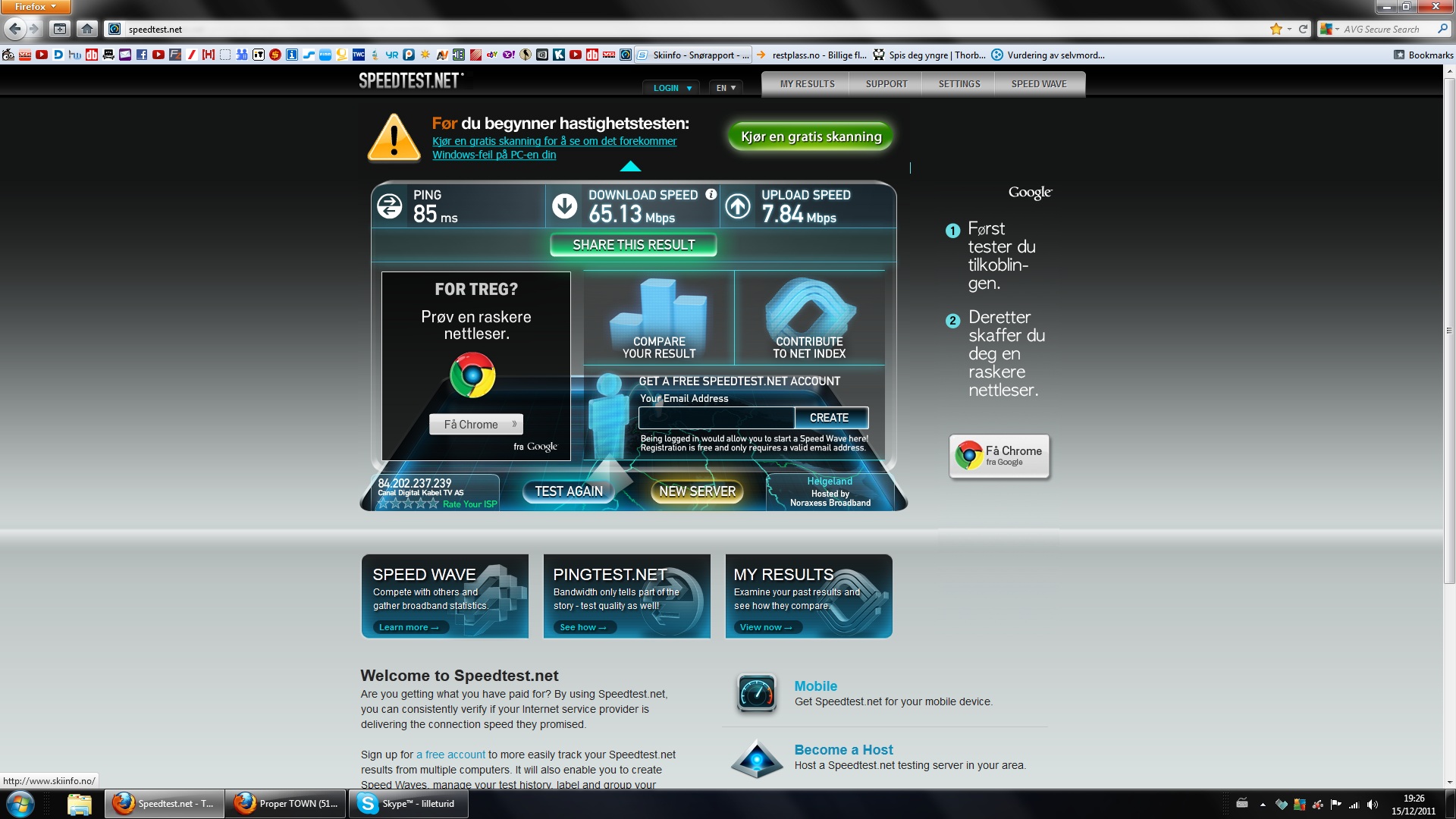Open the Facebook bookmark icon
This screenshot has height=819, width=1456.
[x=142, y=55]
